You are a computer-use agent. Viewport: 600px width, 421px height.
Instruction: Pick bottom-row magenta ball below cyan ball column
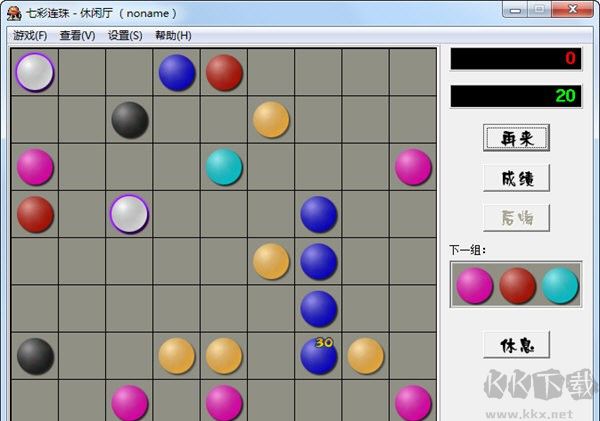coord(224,403)
